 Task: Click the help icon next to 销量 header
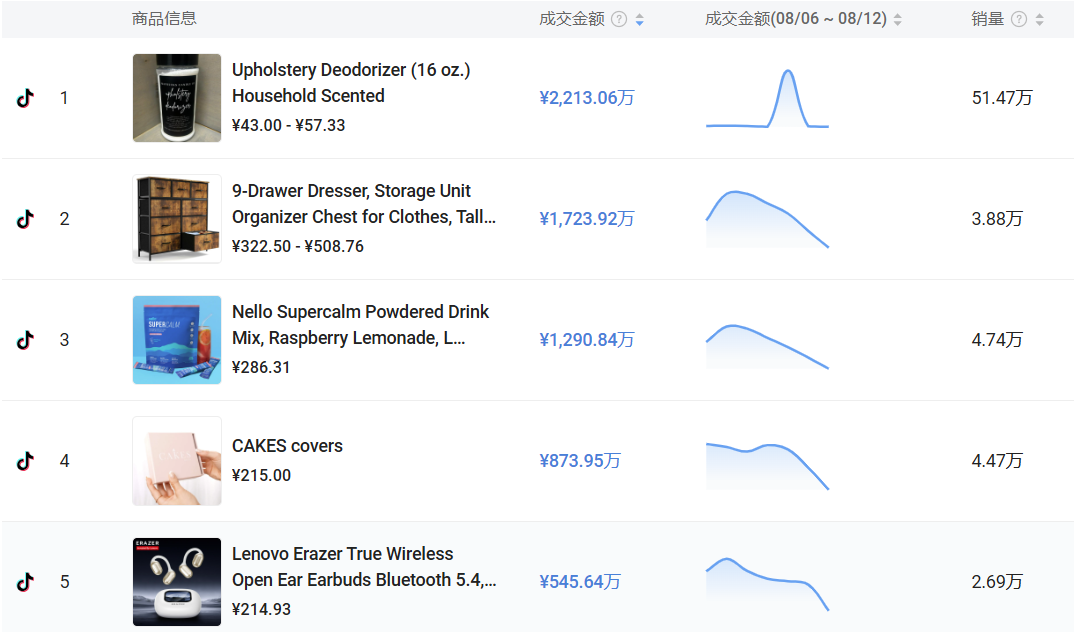tap(1019, 19)
